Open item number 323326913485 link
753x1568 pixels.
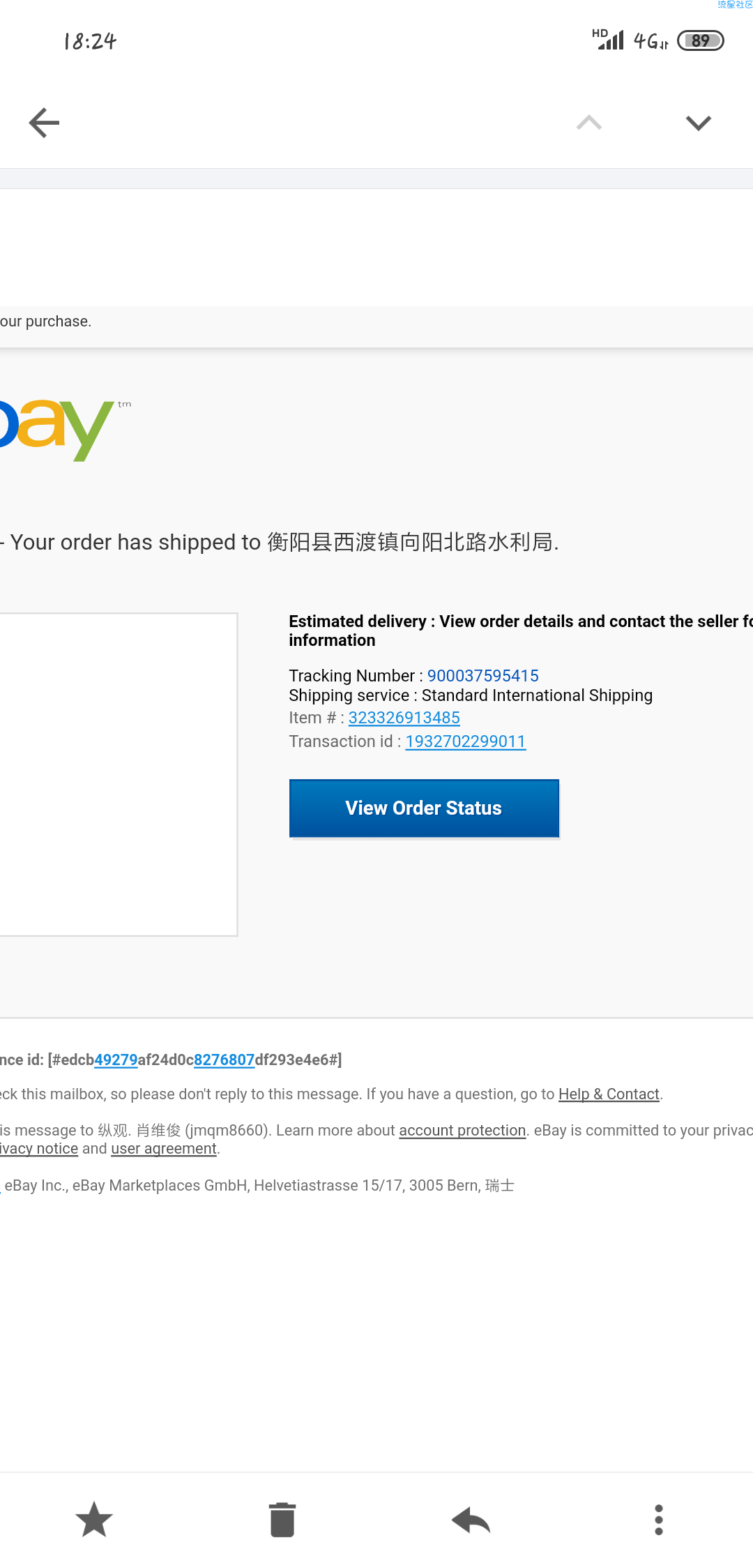click(404, 718)
